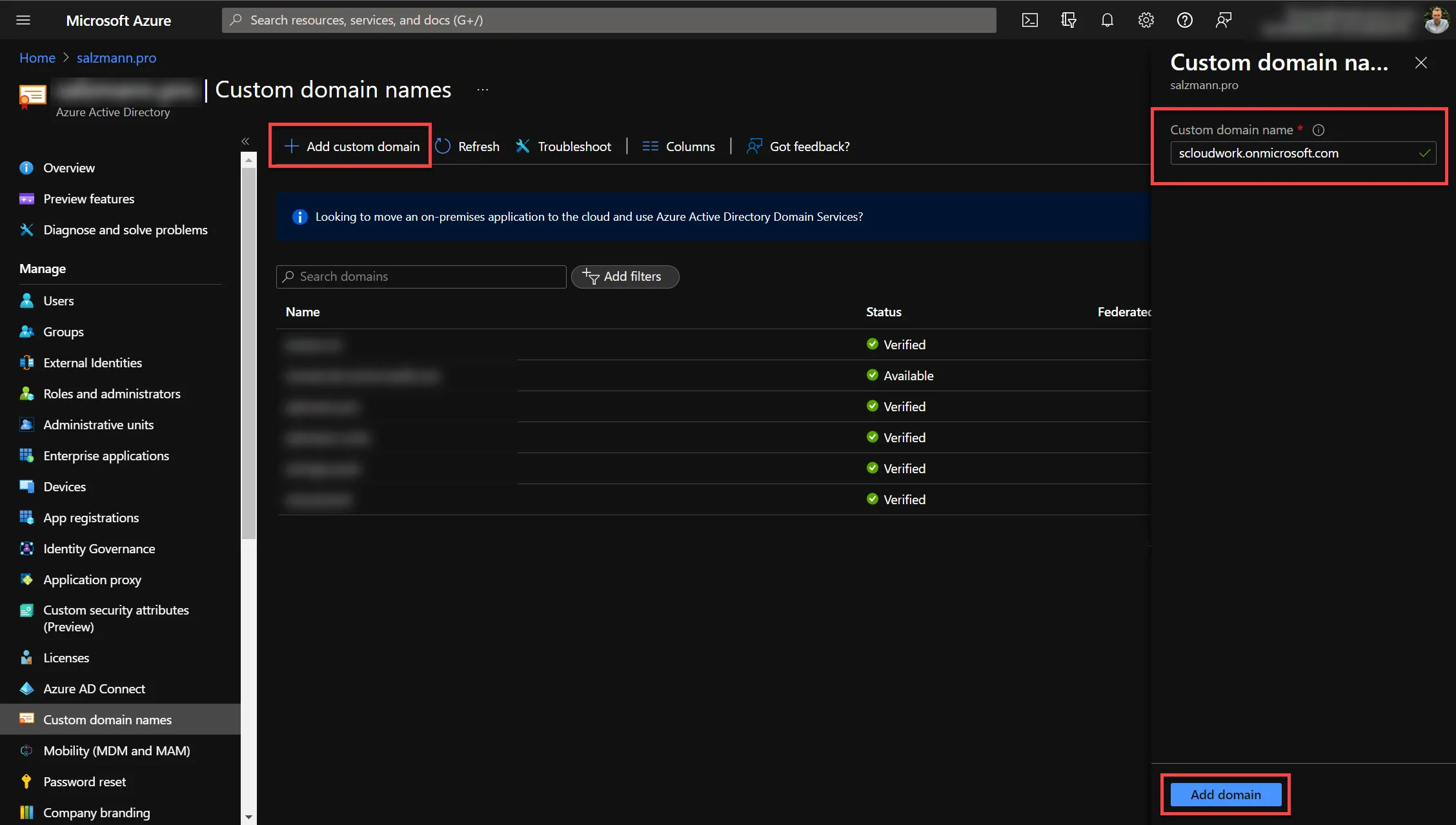Screen dimensions: 1456x825
Task: Click Got feedback? in toolbar
Action: (798, 147)
